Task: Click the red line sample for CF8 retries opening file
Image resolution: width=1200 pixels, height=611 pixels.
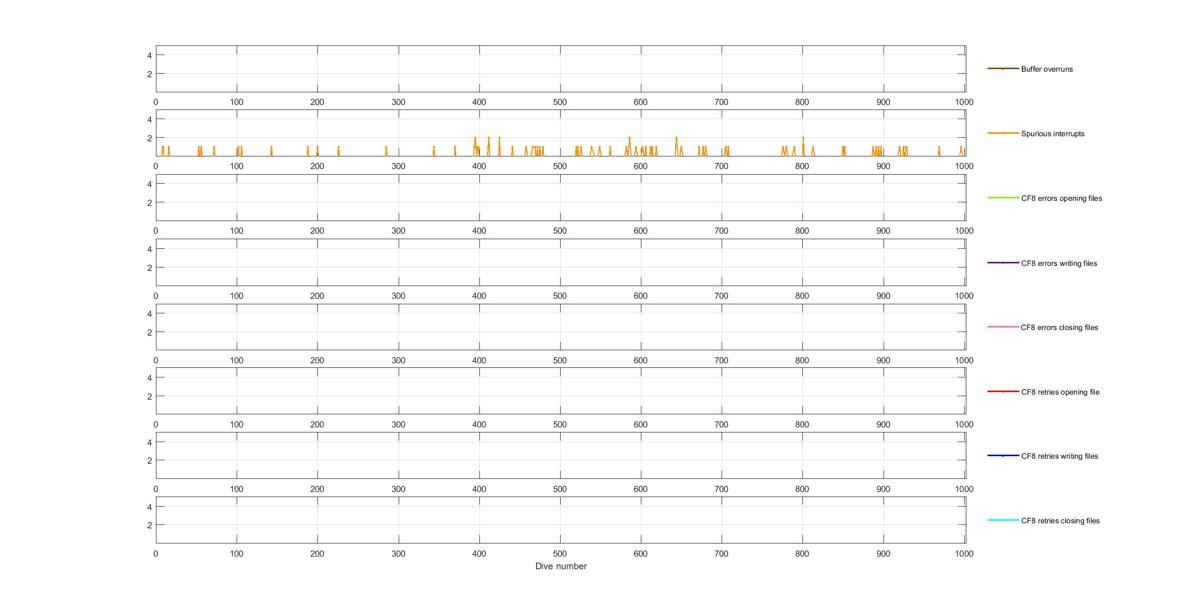Action: point(1003,391)
